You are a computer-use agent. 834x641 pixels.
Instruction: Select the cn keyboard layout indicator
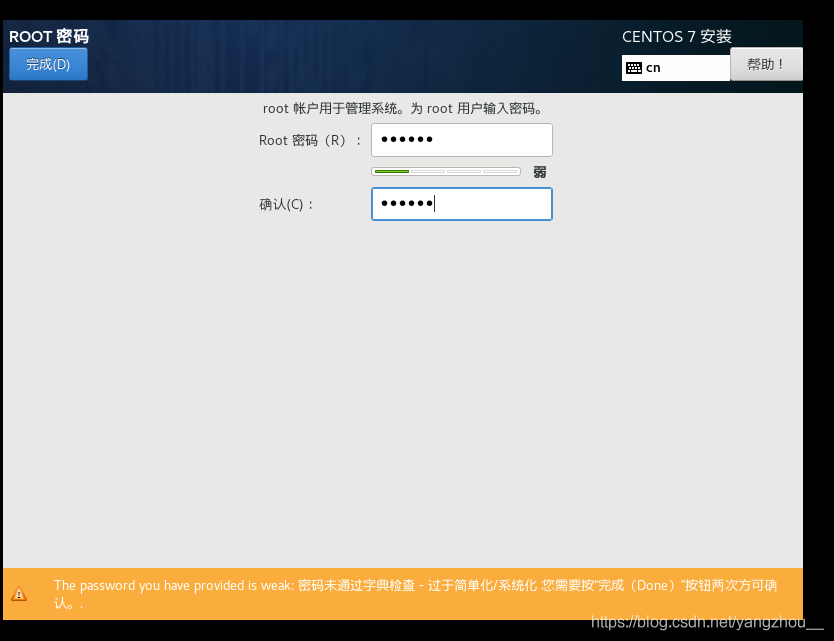653,68
